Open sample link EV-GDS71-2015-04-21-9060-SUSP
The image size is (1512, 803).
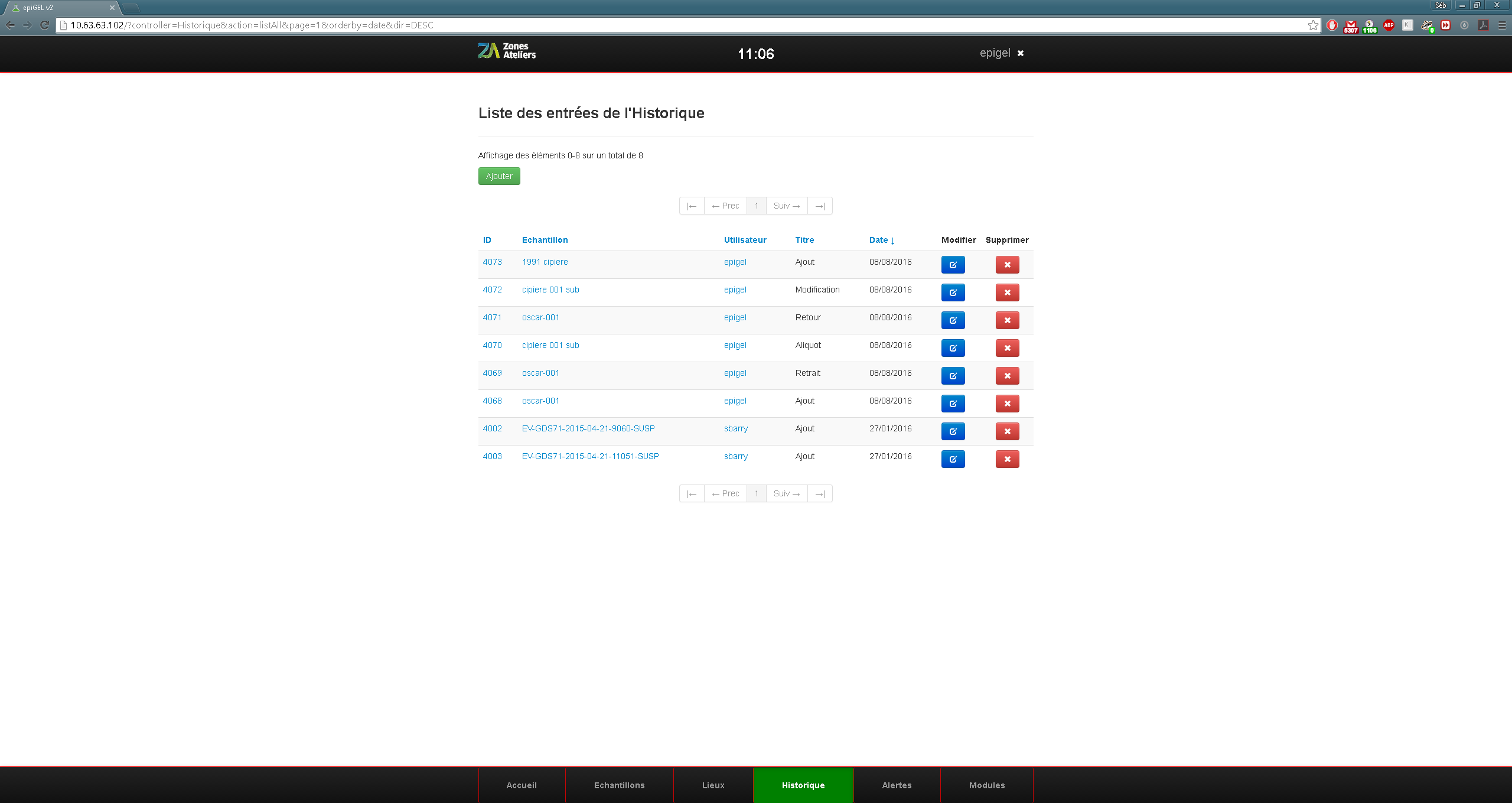click(588, 428)
